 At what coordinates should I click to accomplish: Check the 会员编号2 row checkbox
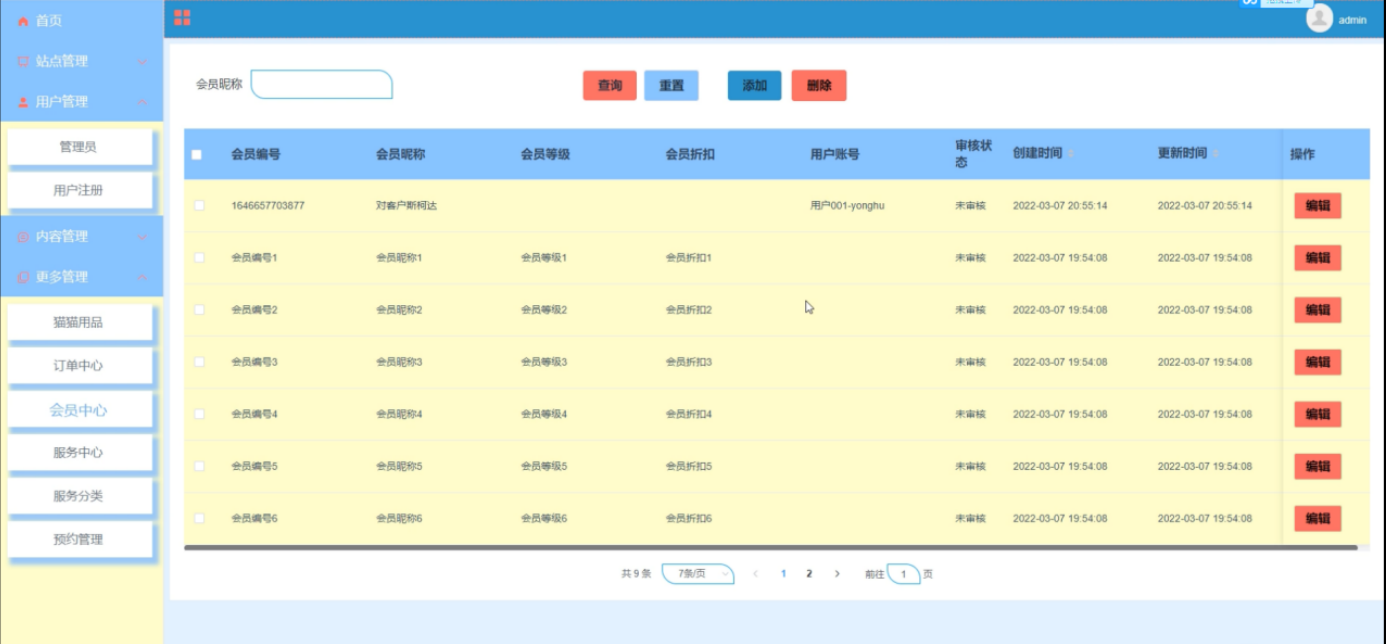coord(199,310)
